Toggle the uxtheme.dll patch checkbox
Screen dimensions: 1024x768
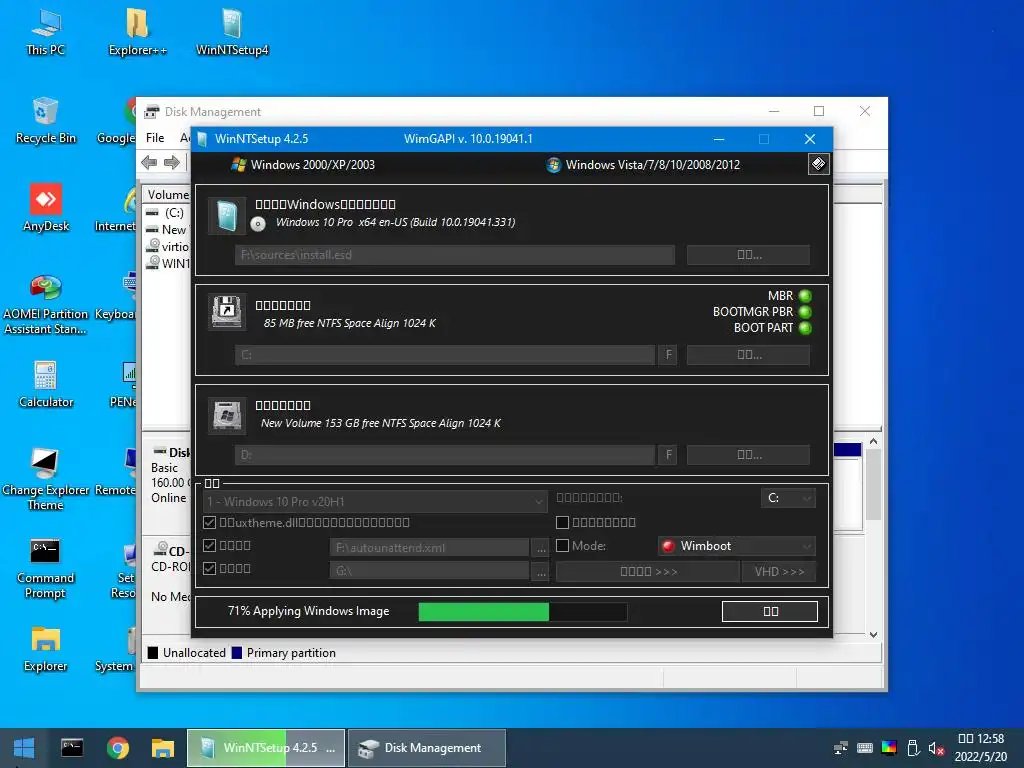210,522
